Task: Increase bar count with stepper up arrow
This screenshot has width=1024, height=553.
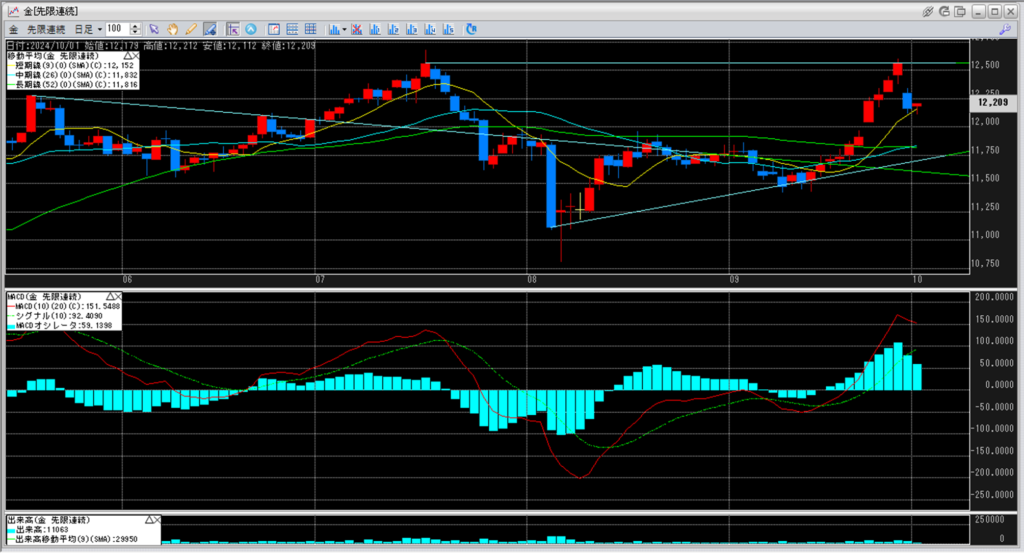Action: tap(135, 26)
